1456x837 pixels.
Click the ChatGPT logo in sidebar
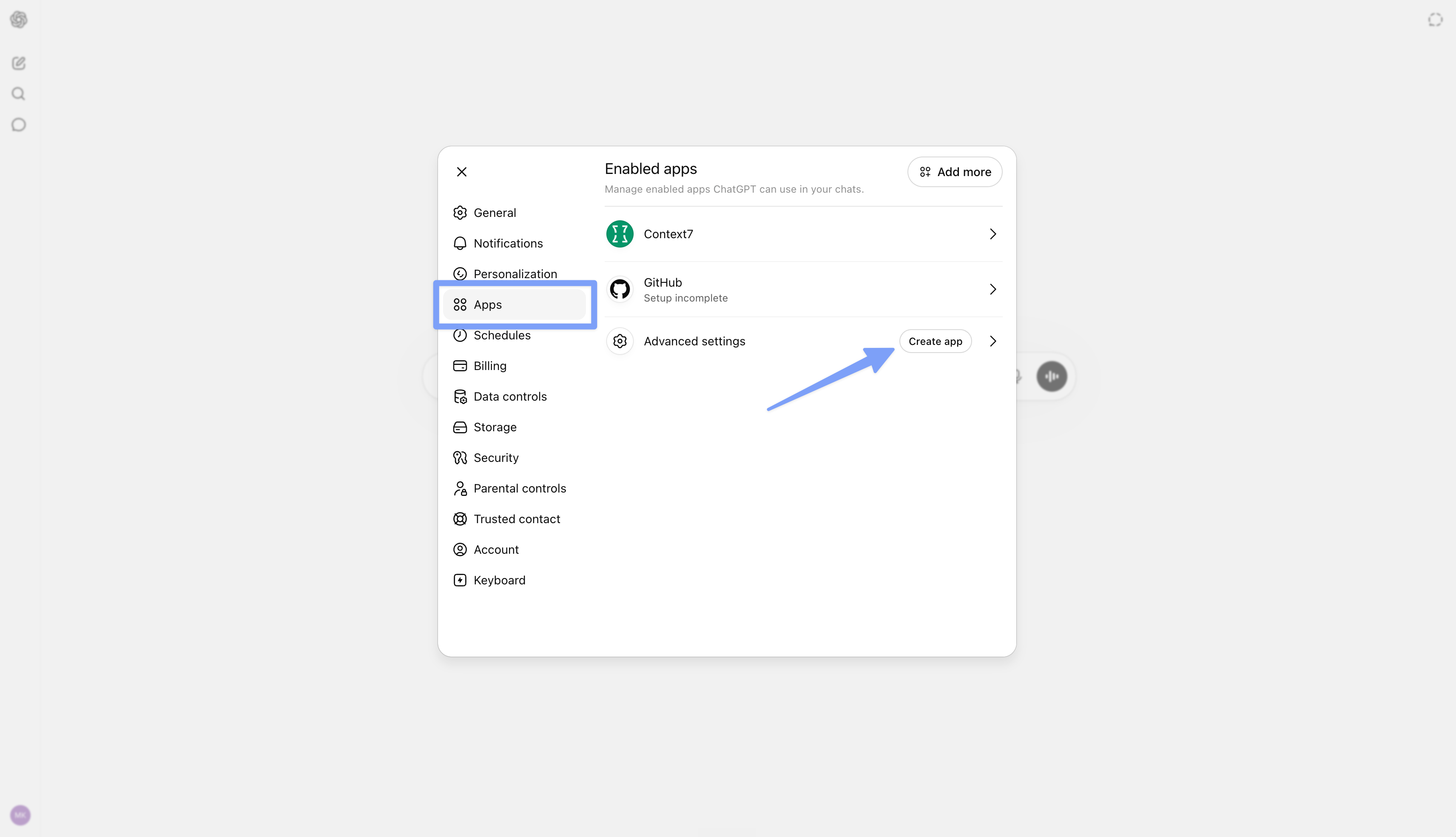pyautogui.click(x=18, y=20)
